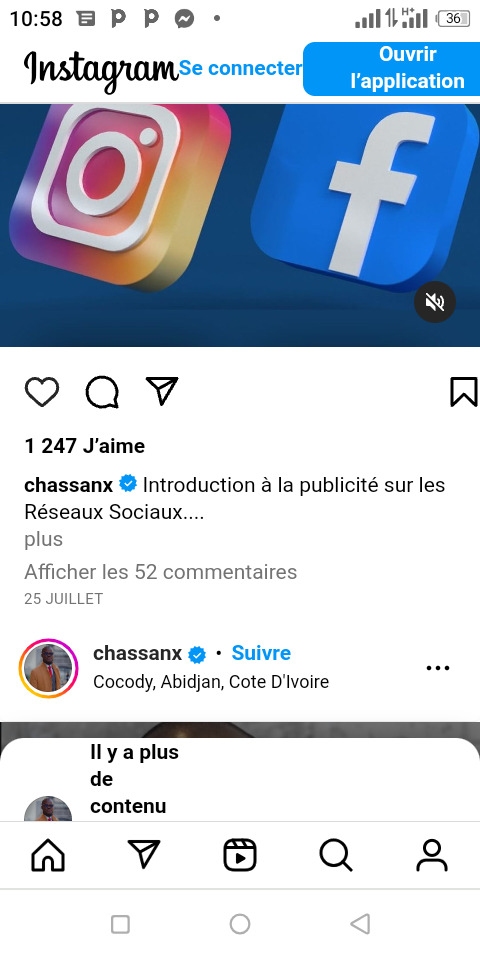Screen dimensions: 480x960
Task: Share the post using the paper plane icon
Action: pos(162,391)
